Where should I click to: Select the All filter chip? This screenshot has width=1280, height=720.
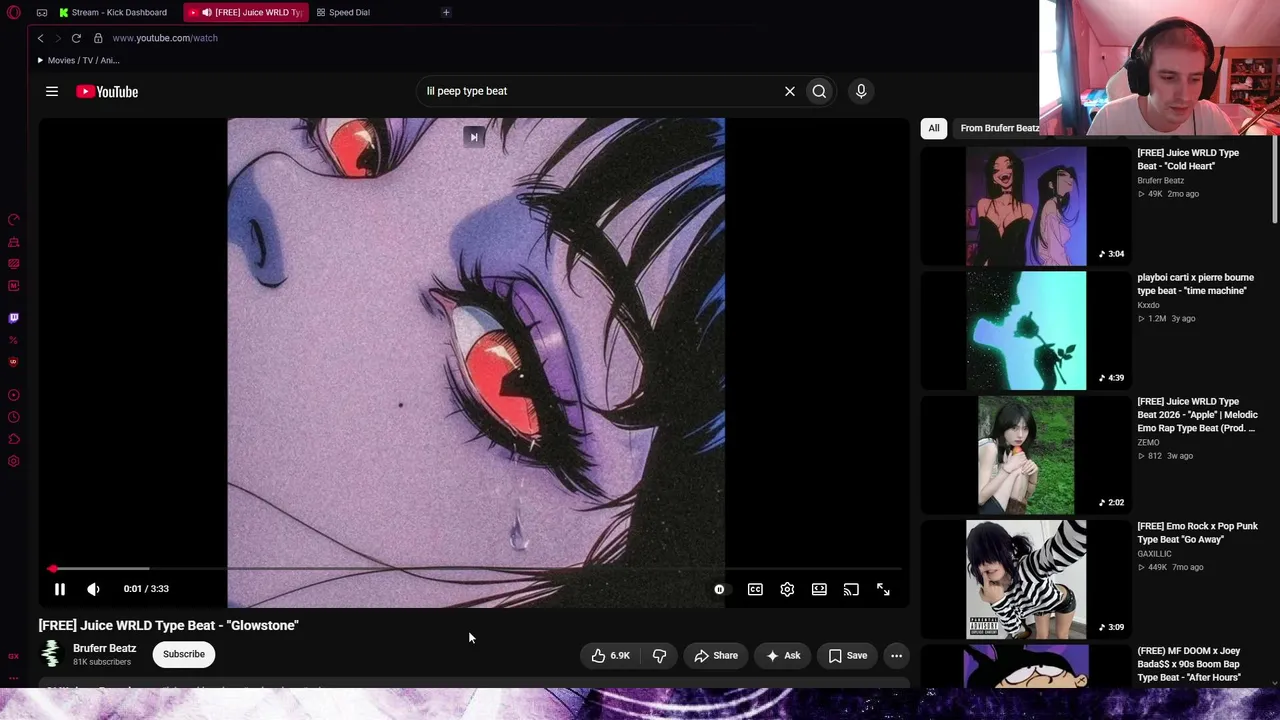934,128
